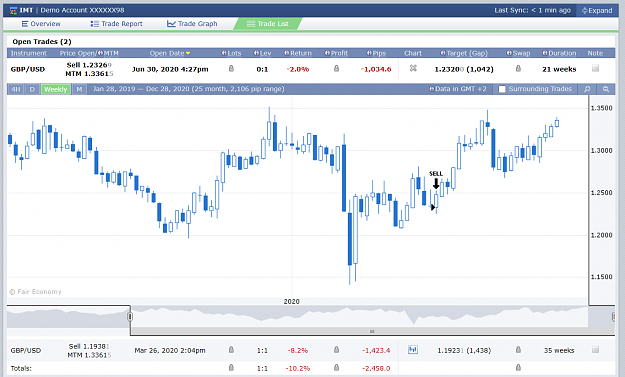The height and width of the screenshot is (377, 625).
Task: Close the chart for the Jun 30 trade
Action: 413,69
